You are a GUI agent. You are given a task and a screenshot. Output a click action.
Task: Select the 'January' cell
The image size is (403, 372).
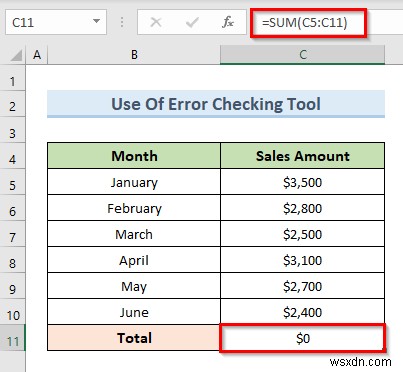pos(134,182)
